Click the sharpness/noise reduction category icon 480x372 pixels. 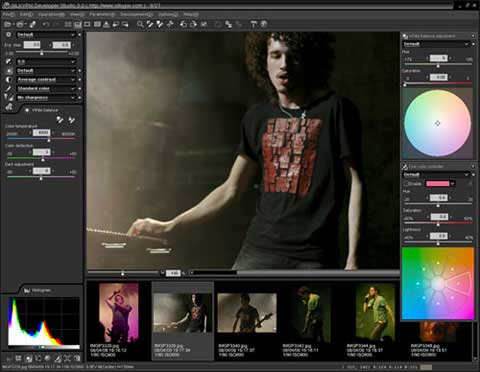point(9,97)
